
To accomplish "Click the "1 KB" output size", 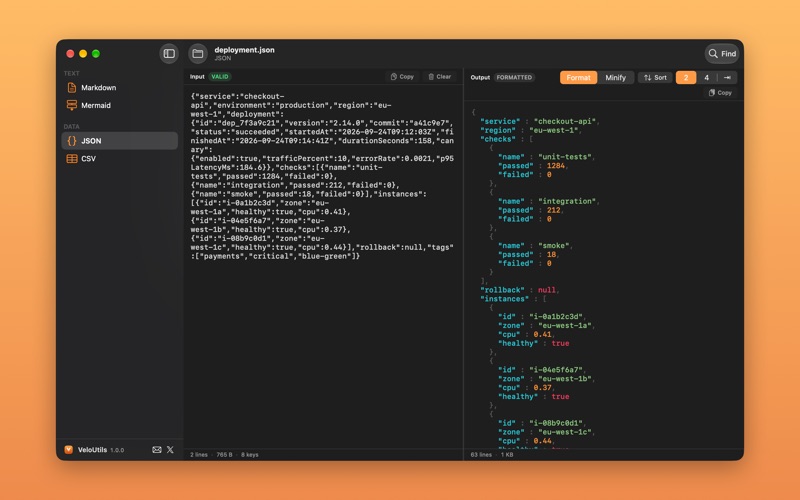I will [x=507, y=455].
